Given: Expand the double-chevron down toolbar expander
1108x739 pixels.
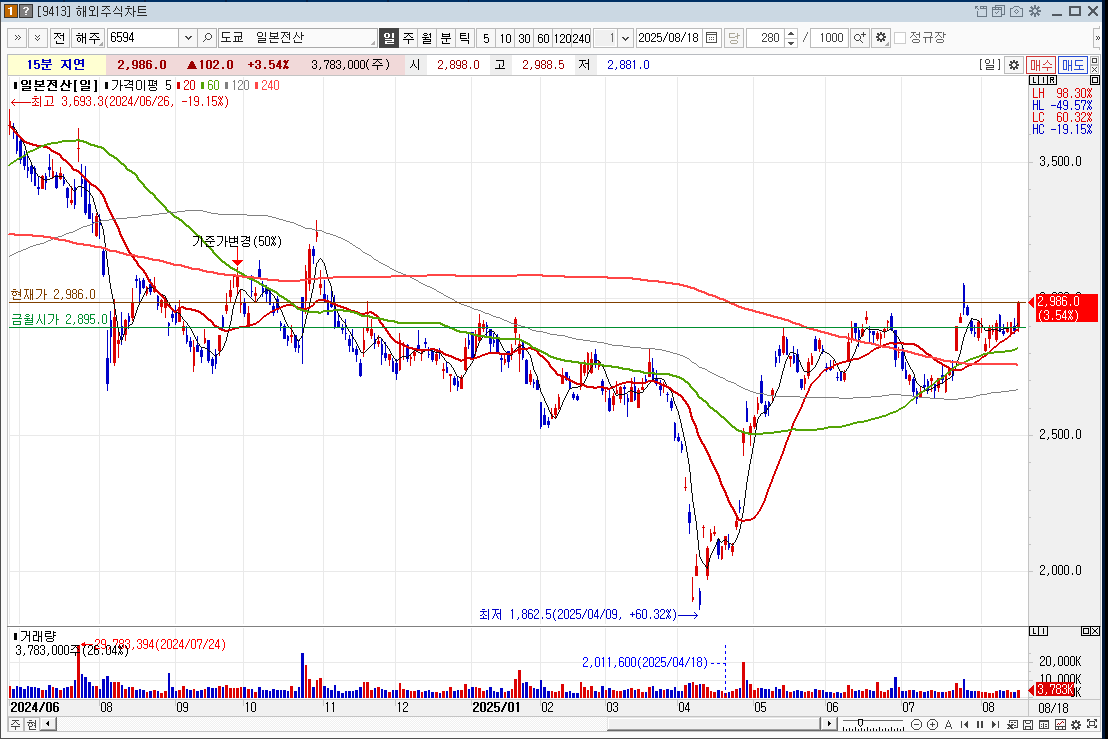Looking at the screenshot, I should click(37, 38).
